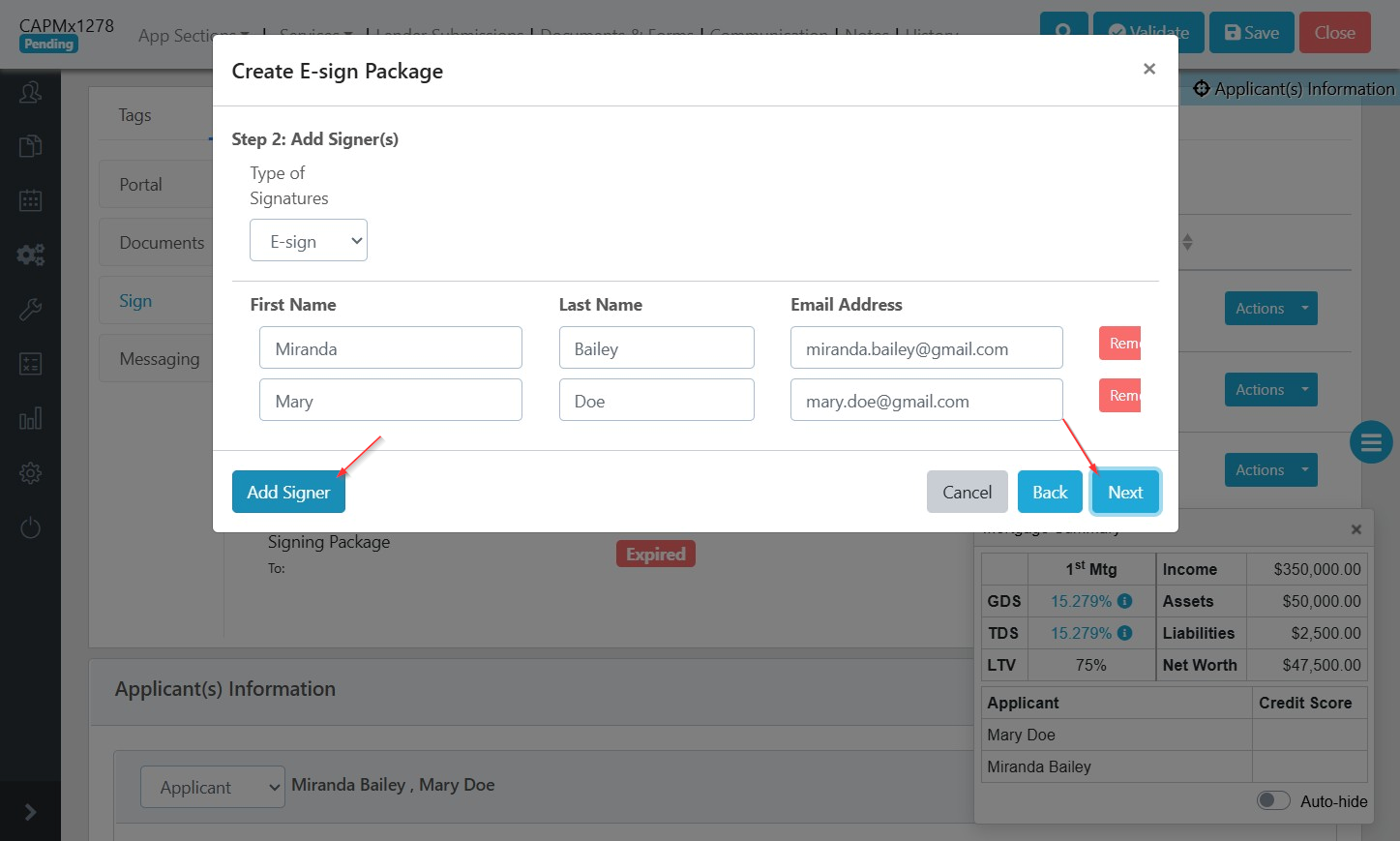The height and width of the screenshot is (841, 1400).
Task: Close the Mortgage Summary panel
Action: tap(1355, 529)
